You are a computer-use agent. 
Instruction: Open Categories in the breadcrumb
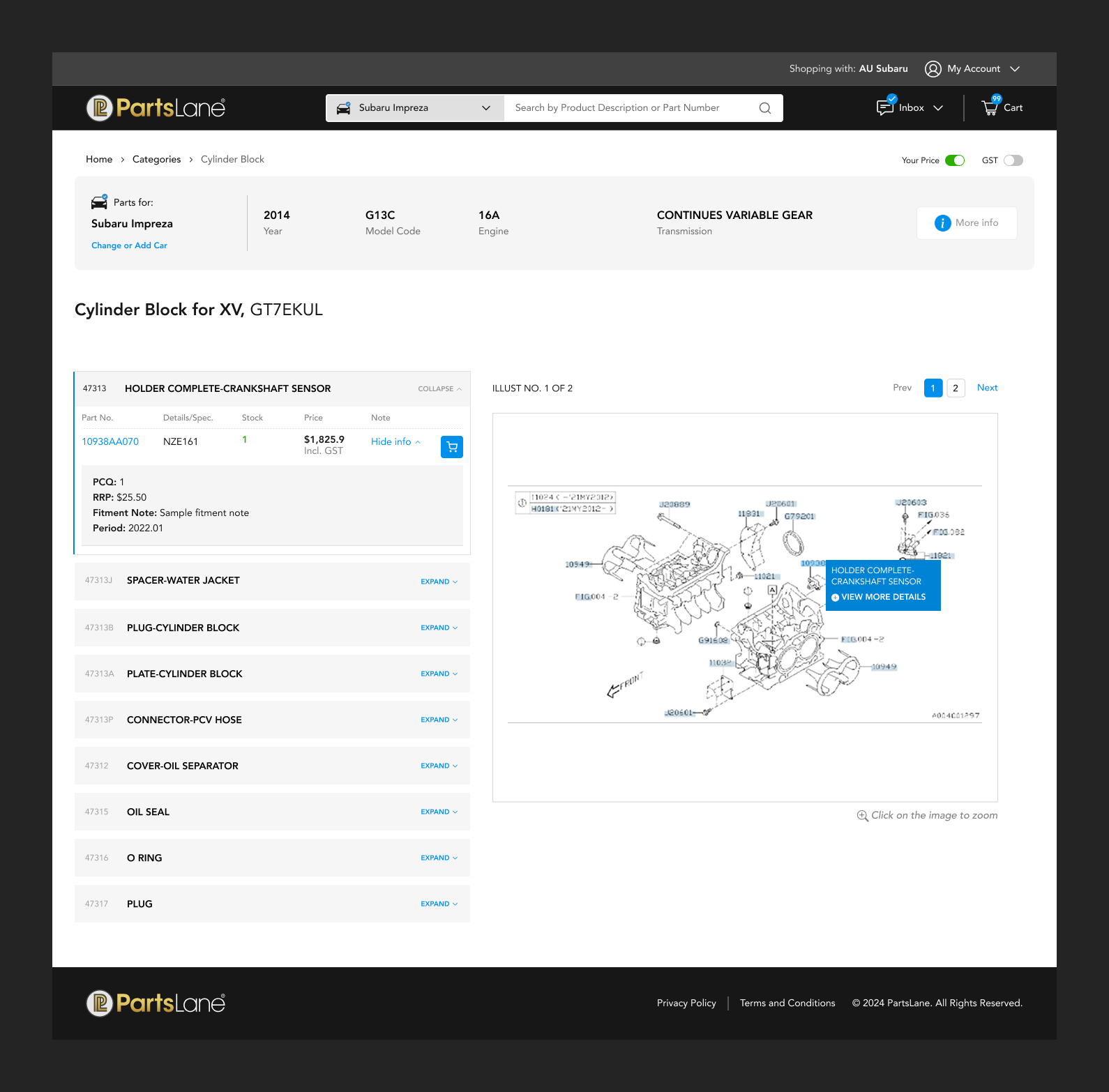click(156, 160)
